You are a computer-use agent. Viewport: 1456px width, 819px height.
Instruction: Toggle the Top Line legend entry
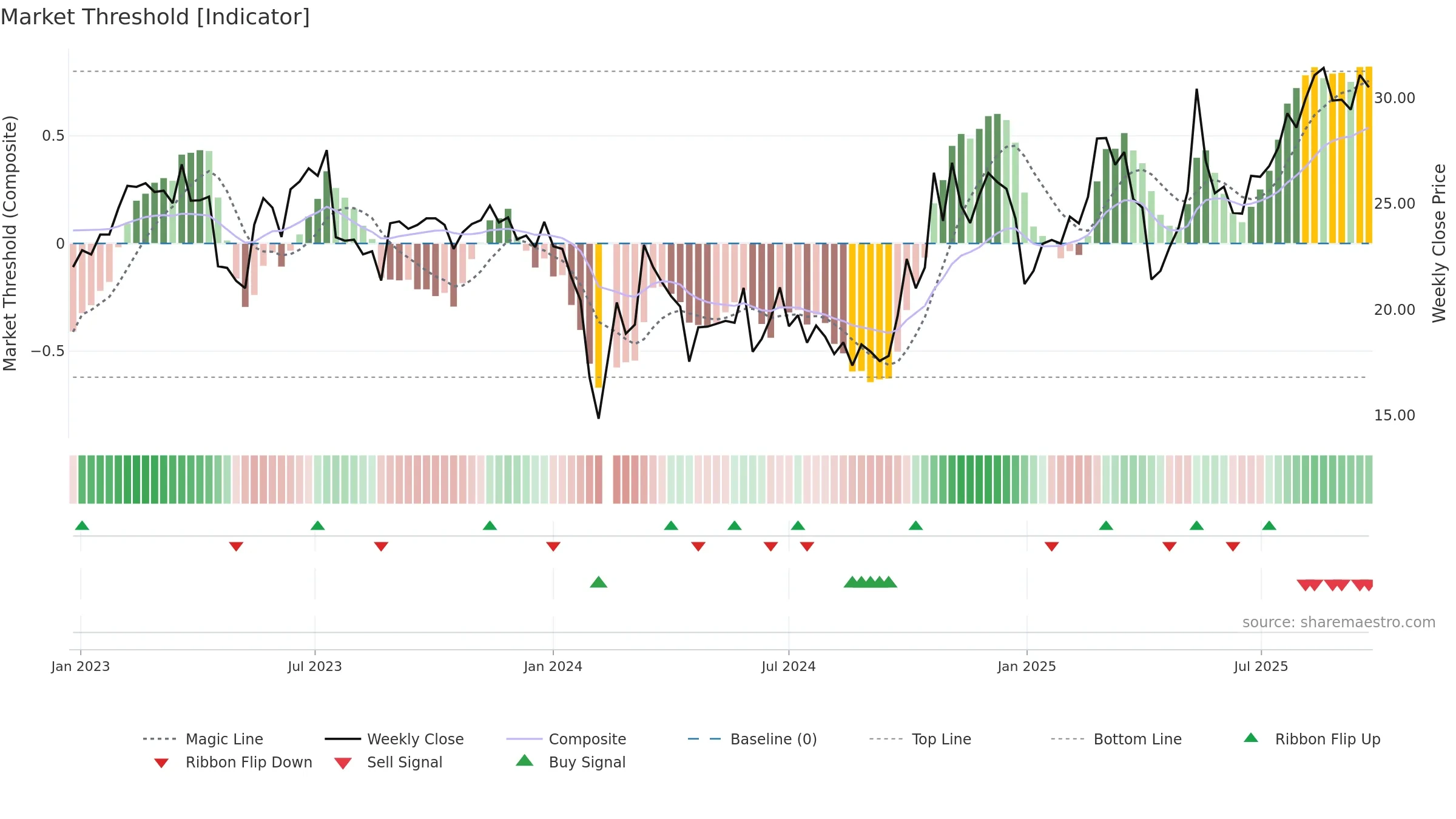[x=920, y=739]
